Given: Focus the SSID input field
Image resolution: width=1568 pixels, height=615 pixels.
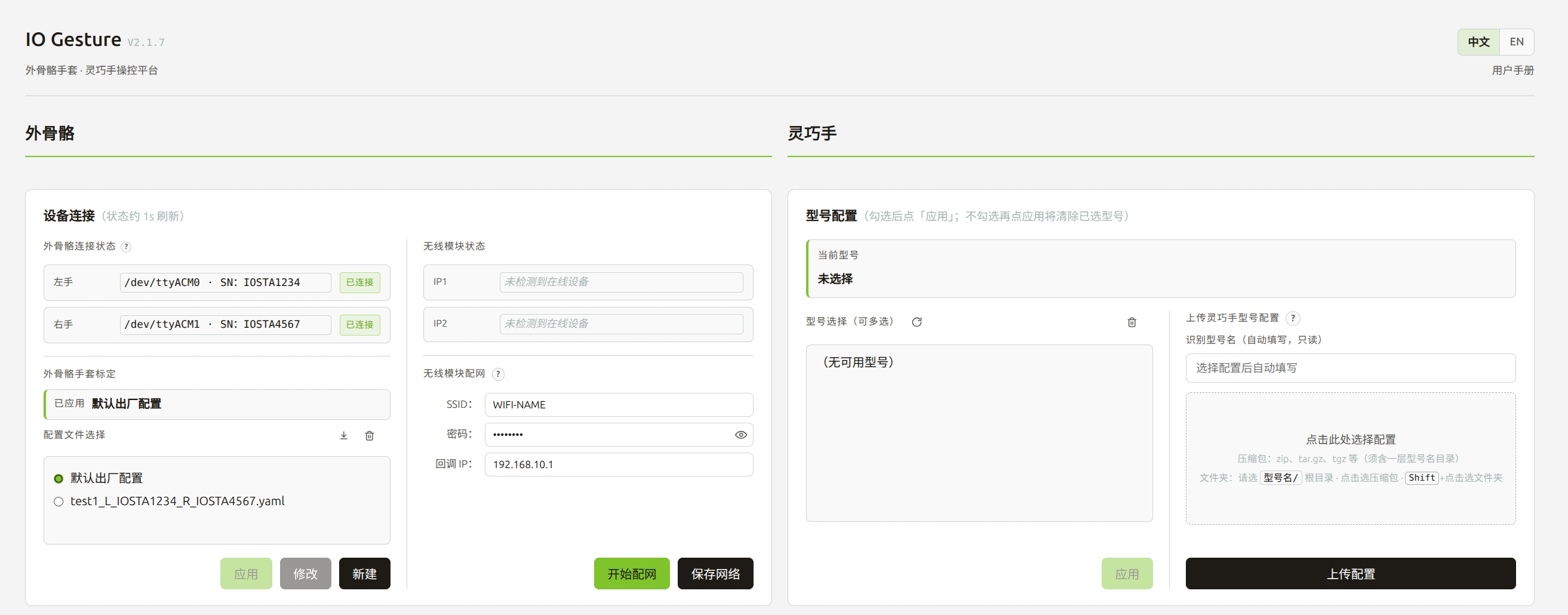Looking at the screenshot, I should pyautogui.click(x=619, y=405).
